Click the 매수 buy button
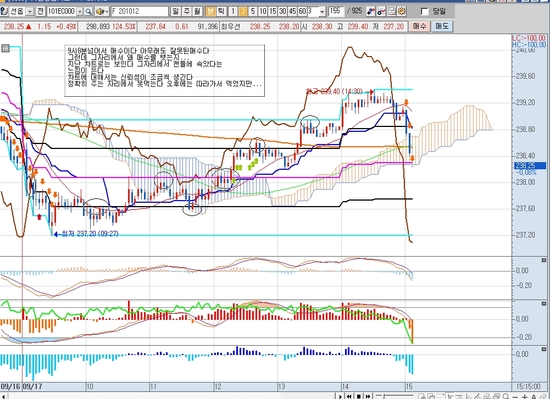Image resolution: width=550 pixels, height=399 pixels. pos(419,26)
